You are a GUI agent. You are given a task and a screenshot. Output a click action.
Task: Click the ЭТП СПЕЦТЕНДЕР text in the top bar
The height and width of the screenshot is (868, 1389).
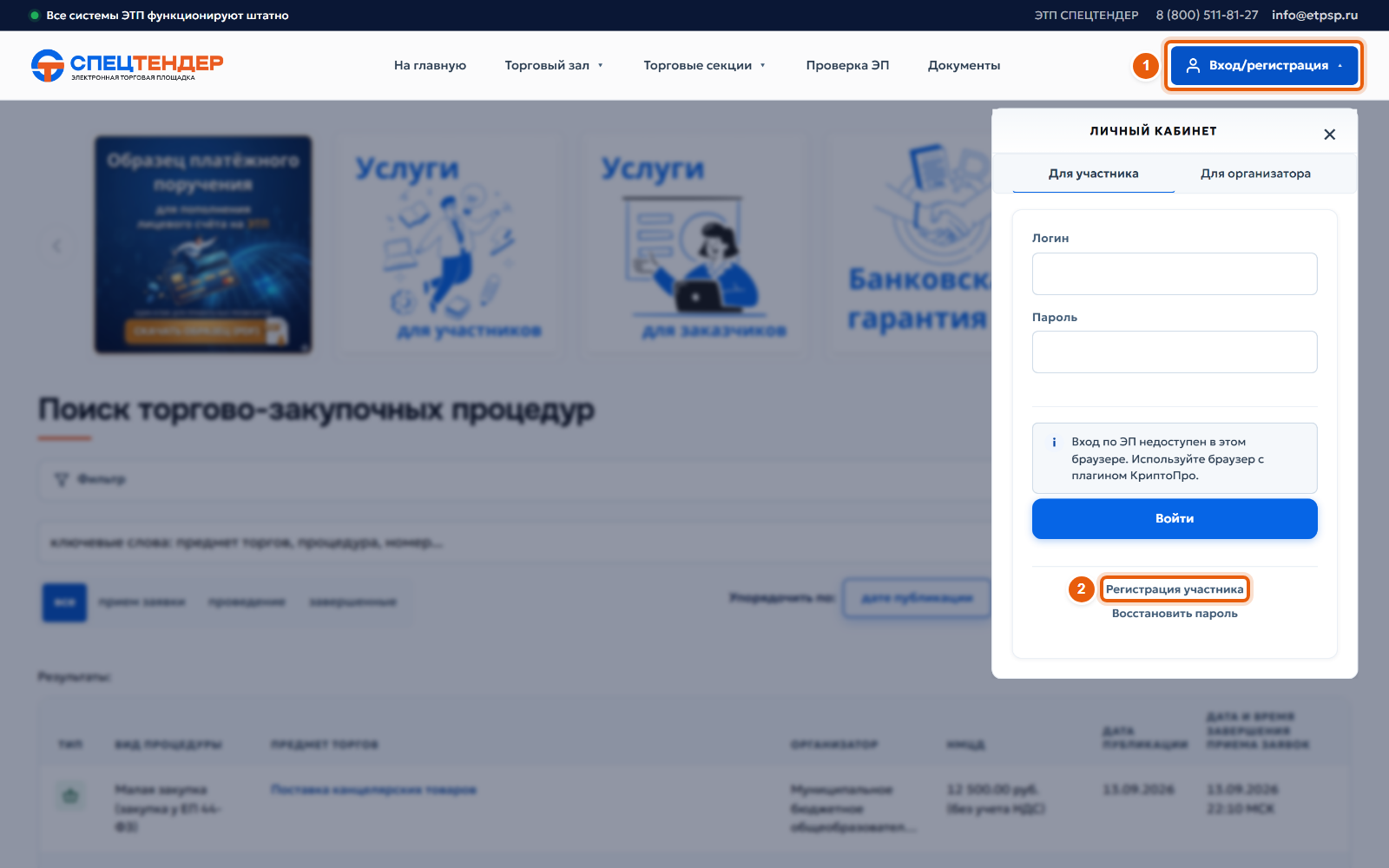coord(1086,15)
